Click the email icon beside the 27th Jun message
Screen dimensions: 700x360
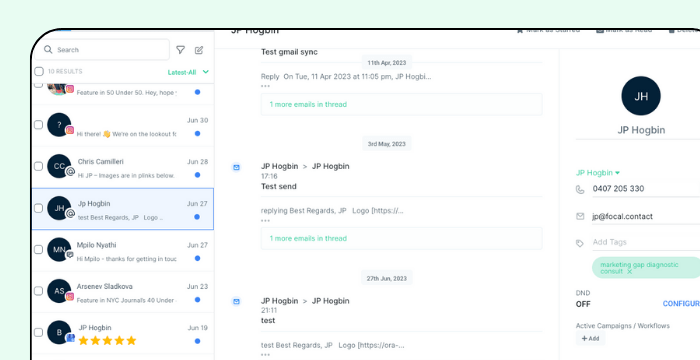click(x=236, y=302)
